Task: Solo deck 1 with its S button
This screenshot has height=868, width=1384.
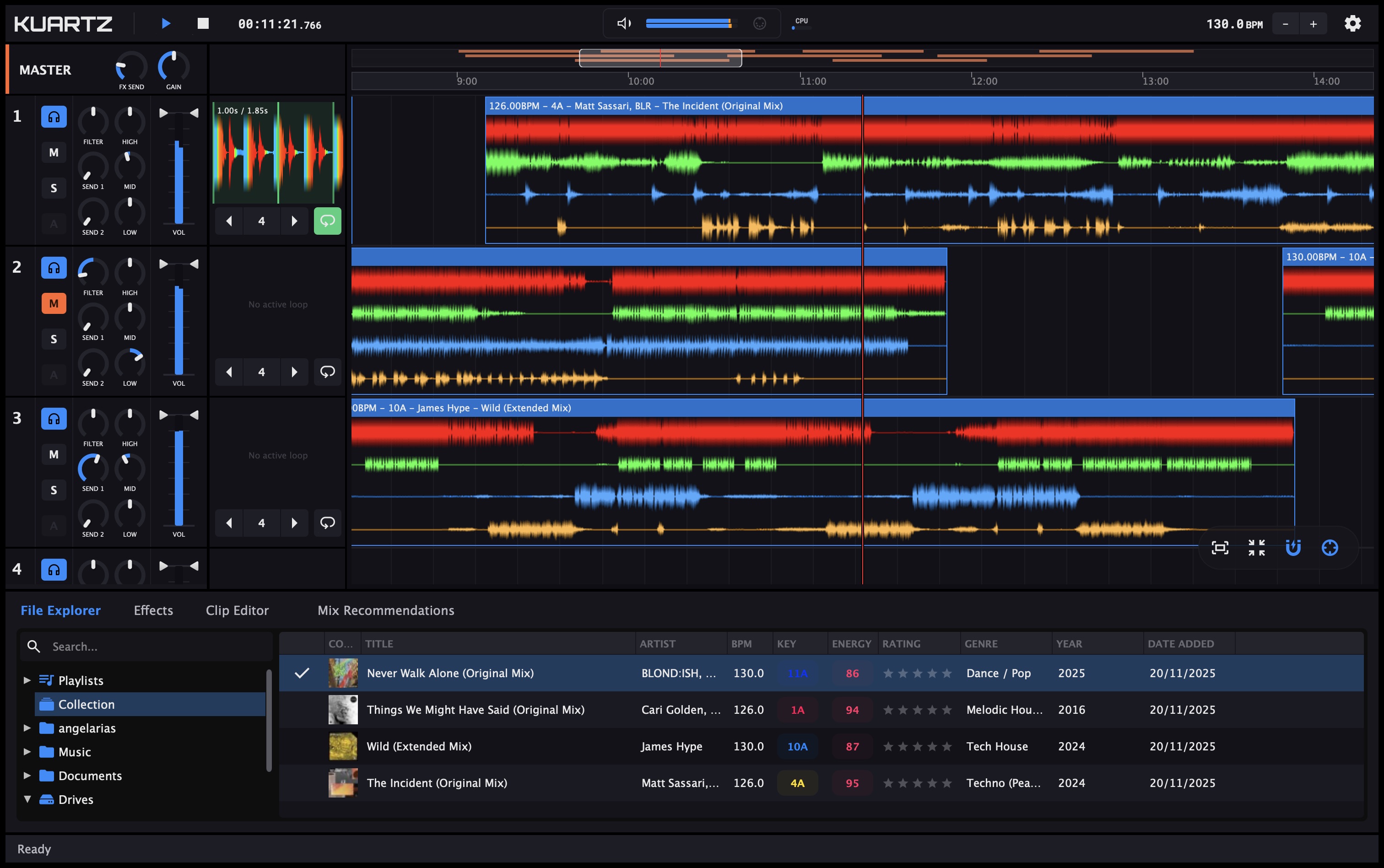Action: (x=54, y=188)
